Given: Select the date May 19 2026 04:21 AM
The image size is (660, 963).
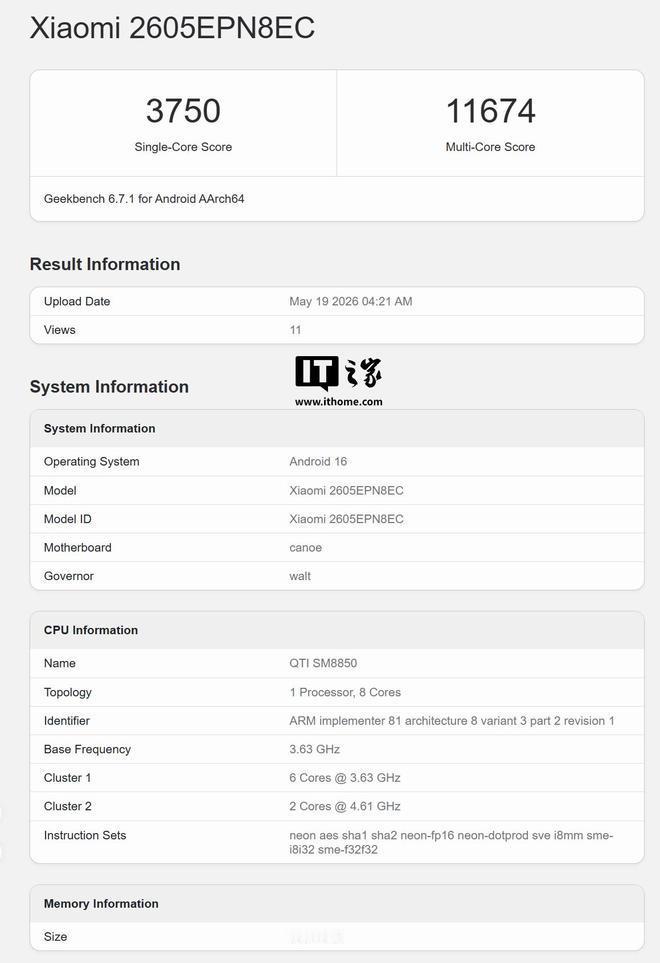Looking at the screenshot, I should 351,302.
